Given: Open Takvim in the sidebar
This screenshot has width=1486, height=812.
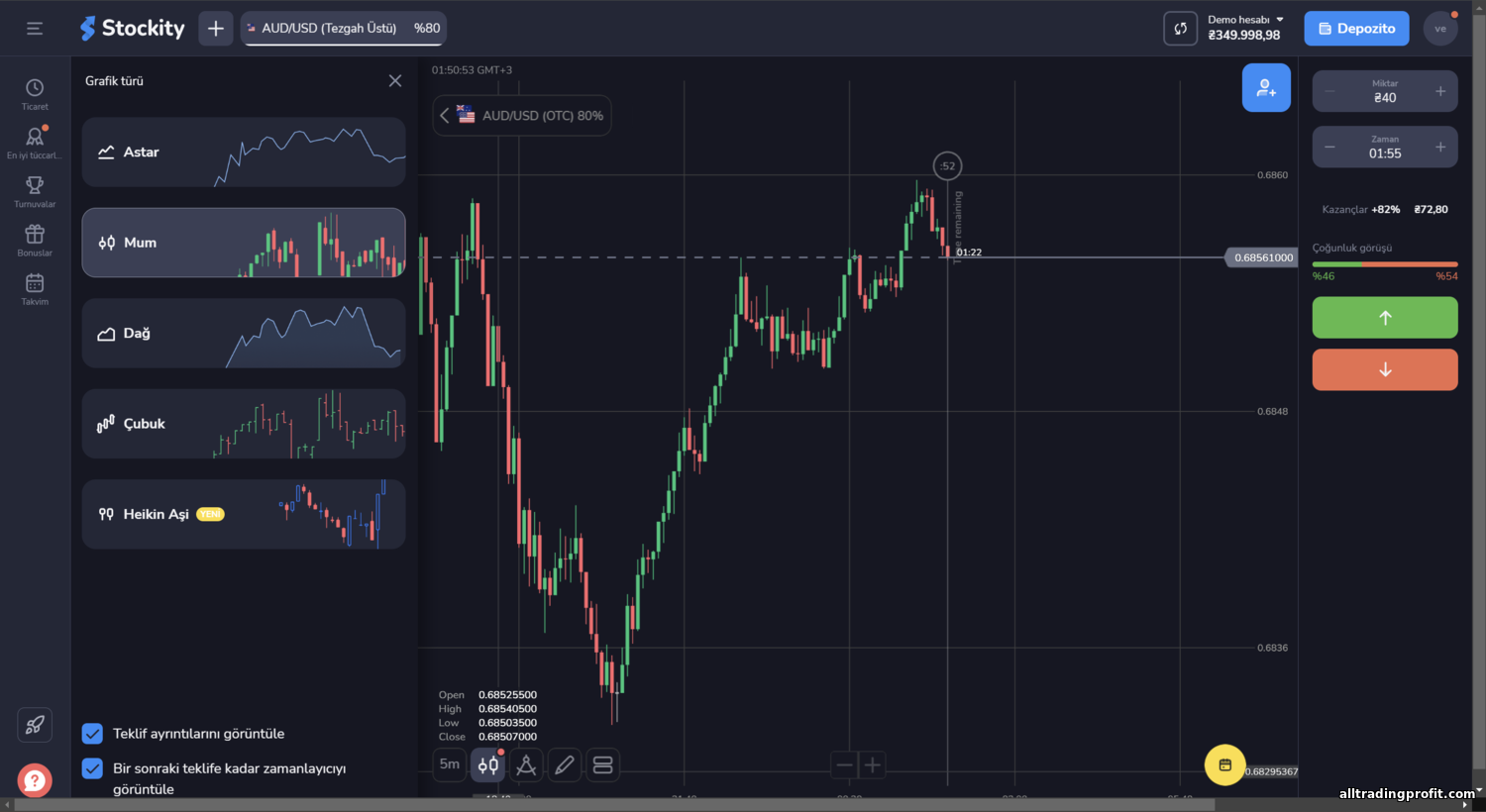Looking at the screenshot, I should [x=35, y=289].
